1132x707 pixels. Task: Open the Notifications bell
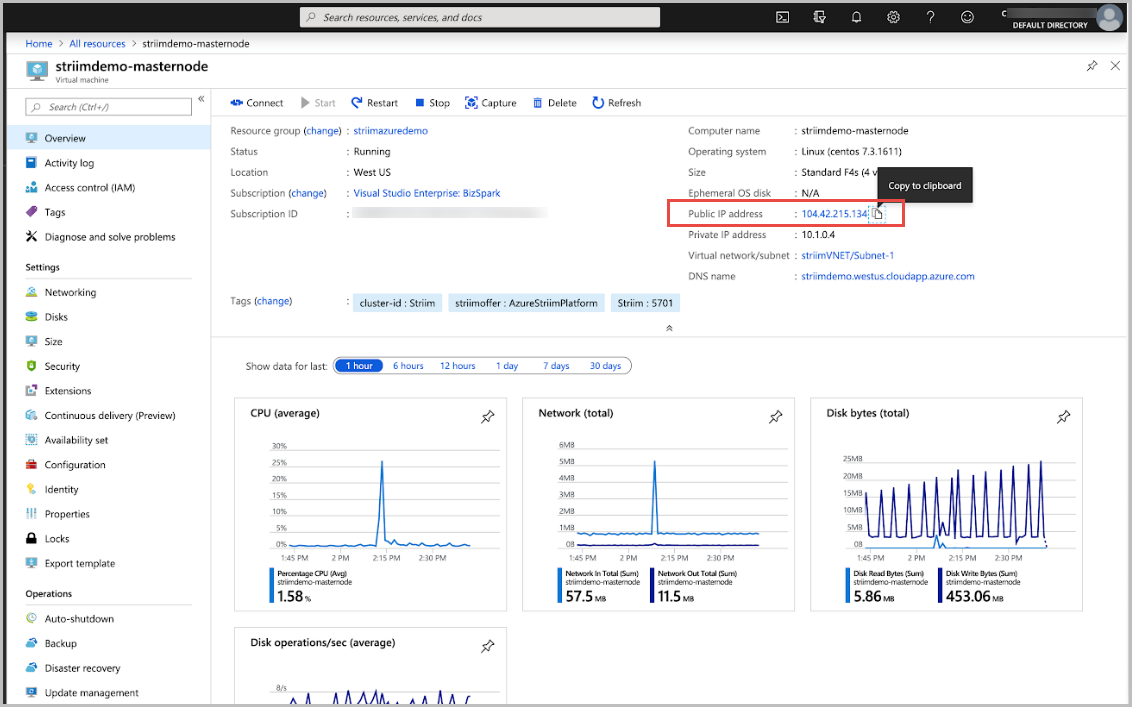coord(856,17)
